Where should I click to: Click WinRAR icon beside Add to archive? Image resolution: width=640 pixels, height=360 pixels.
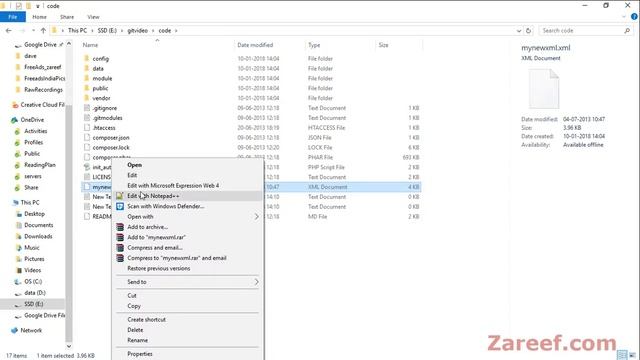(120, 227)
